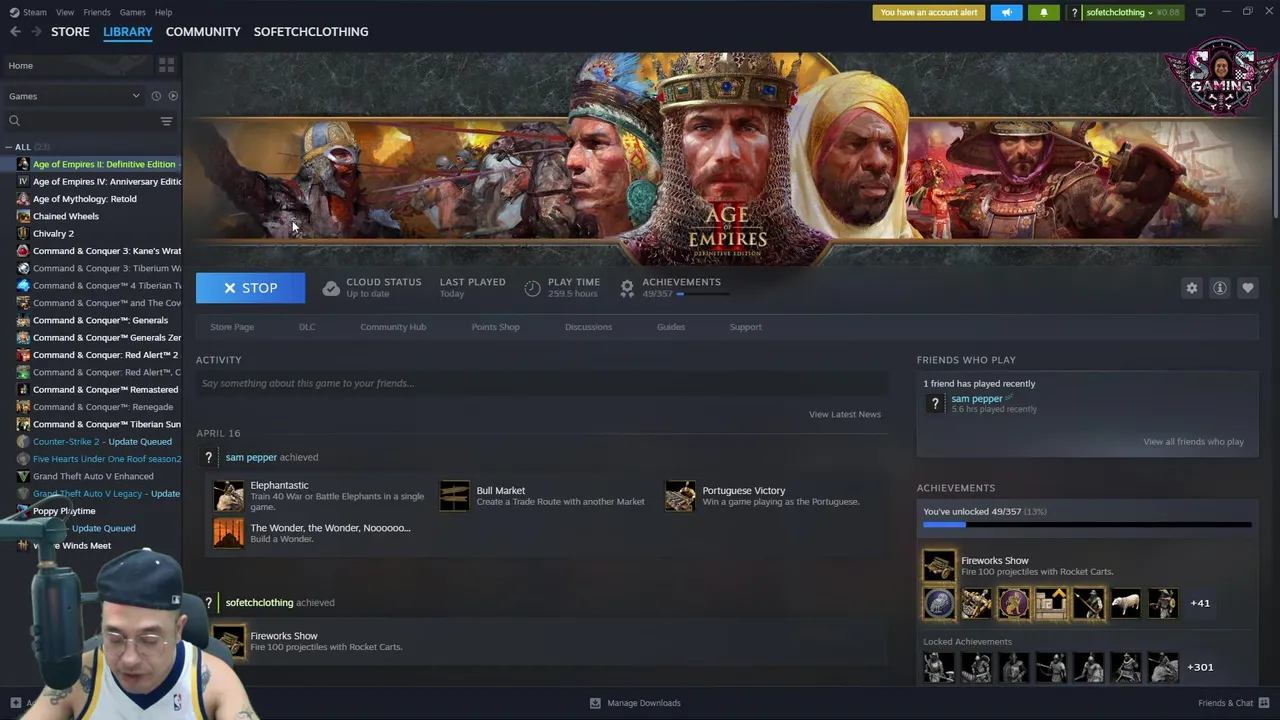This screenshot has height=720, width=1280.
Task: Select Grand Theft Auto V Enhanced
Action: click(x=93, y=476)
